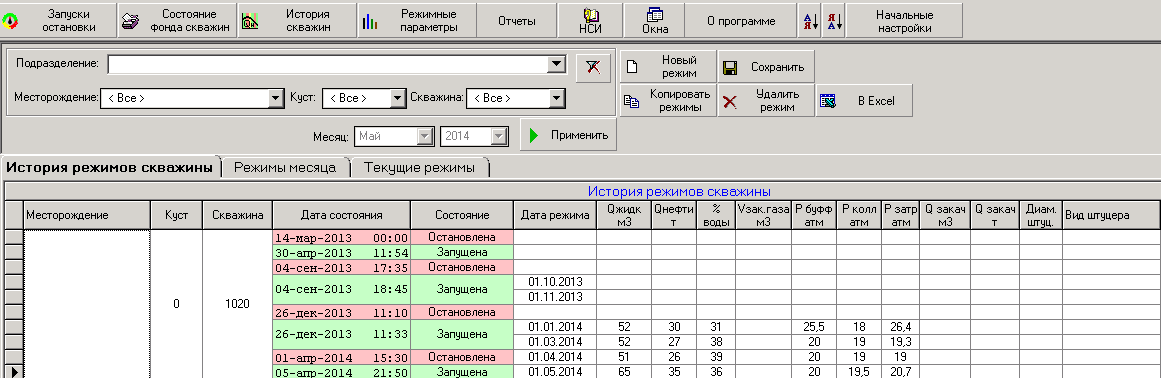
Task: Export the table with В Excel
Action: (x=864, y=101)
